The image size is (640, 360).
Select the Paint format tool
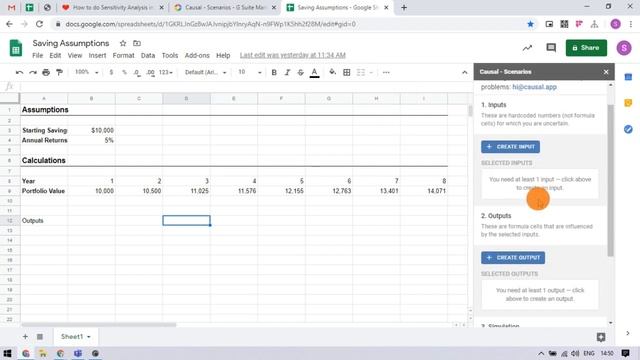[x=60, y=72]
